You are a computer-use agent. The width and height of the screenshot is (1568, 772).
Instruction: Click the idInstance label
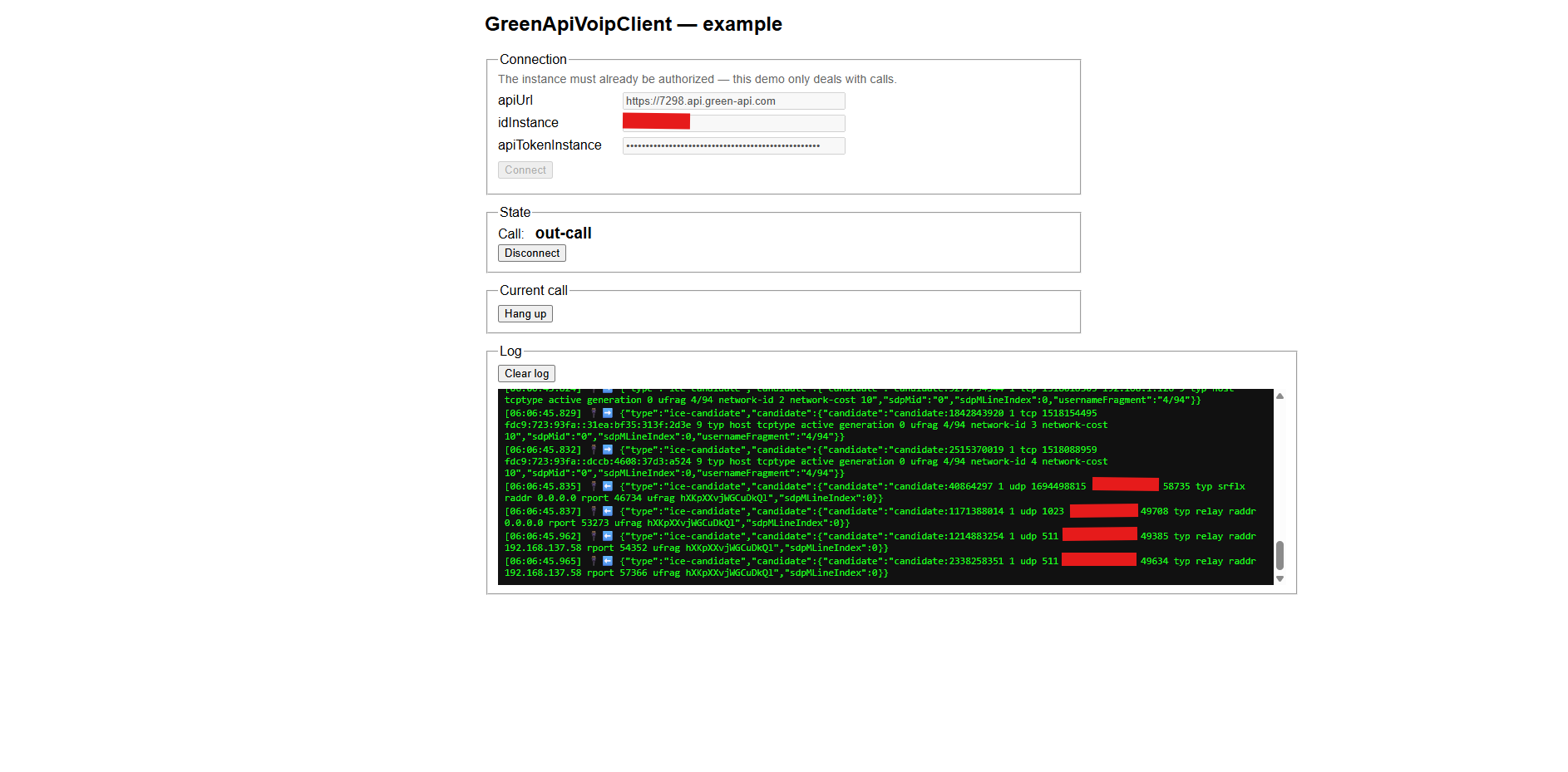528,123
